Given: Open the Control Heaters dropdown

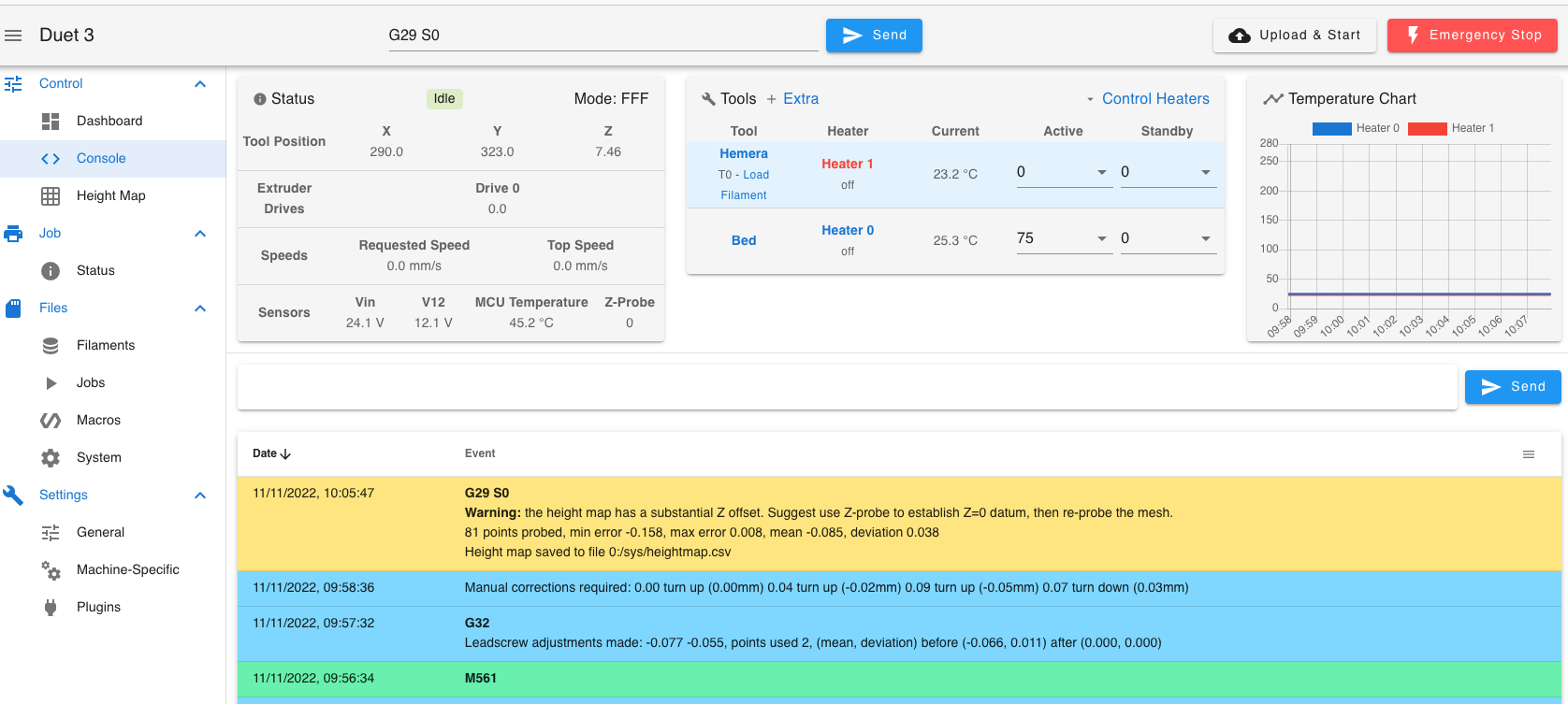Looking at the screenshot, I should pos(1147,99).
